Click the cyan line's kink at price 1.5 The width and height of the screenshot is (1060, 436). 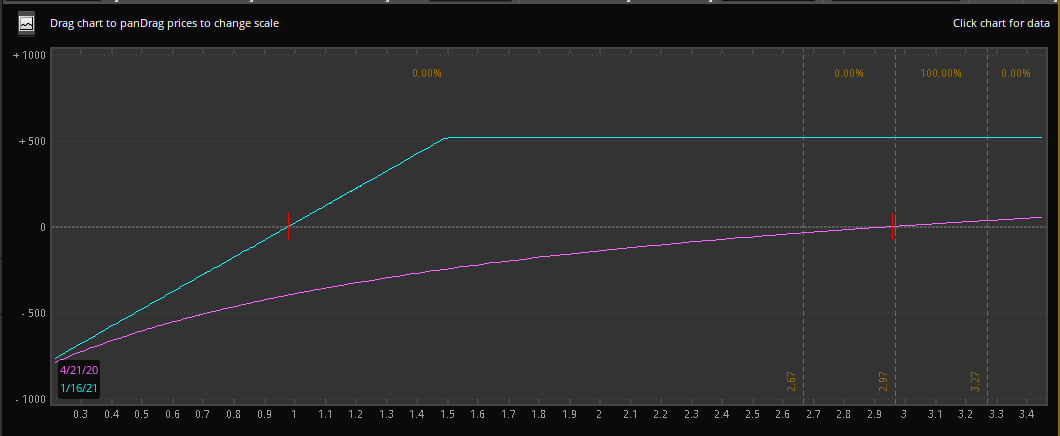click(x=446, y=138)
